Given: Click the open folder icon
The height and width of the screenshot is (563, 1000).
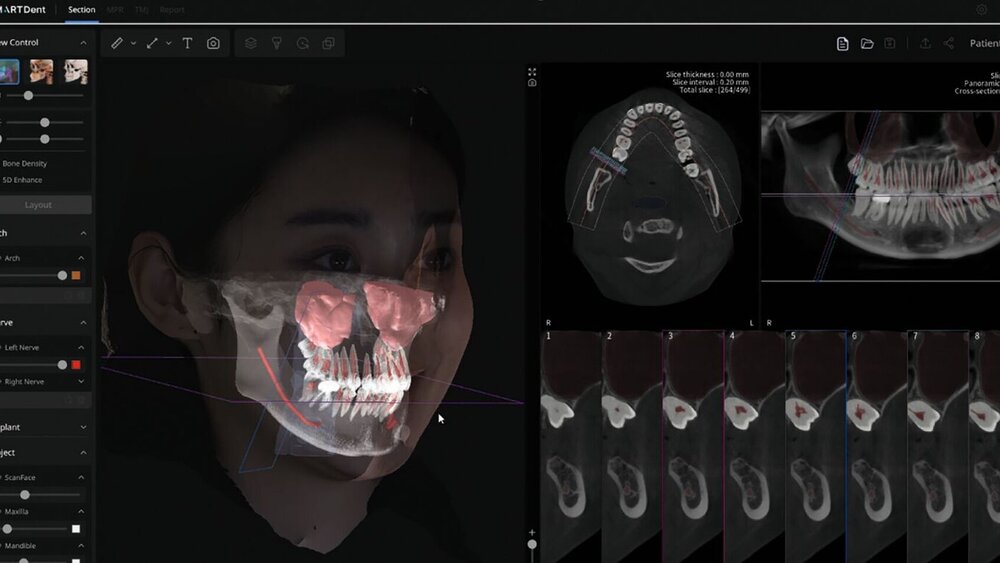Looking at the screenshot, I should pos(867,44).
